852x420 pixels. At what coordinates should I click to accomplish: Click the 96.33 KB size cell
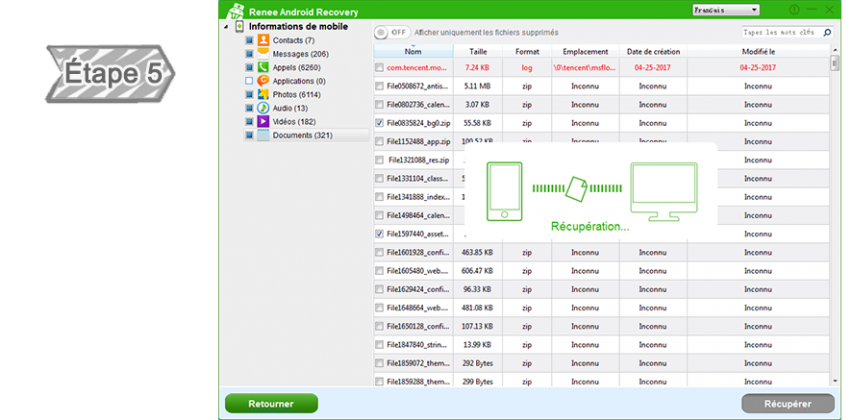[478, 290]
